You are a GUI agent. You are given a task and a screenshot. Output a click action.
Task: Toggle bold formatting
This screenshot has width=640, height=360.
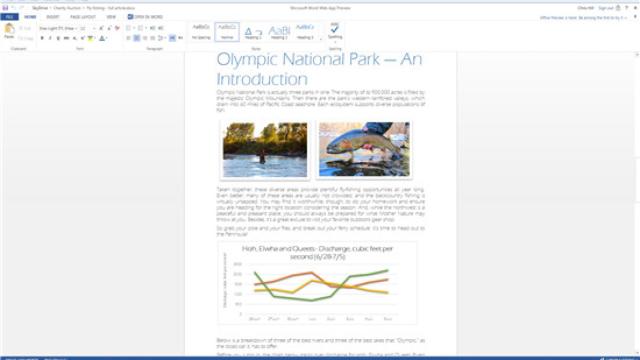pyautogui.click(x=42, y=38)
